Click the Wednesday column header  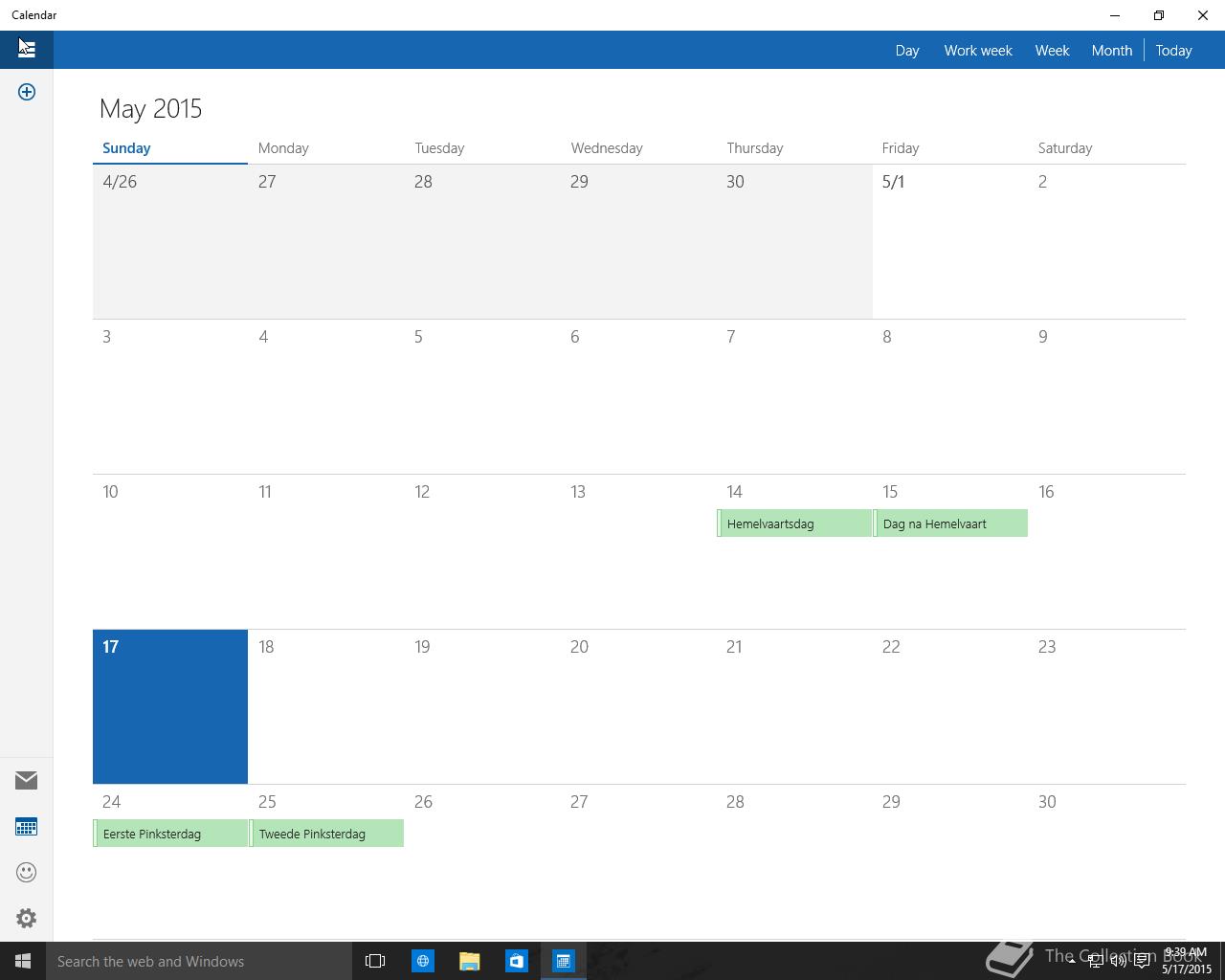[x=607, y=147]
